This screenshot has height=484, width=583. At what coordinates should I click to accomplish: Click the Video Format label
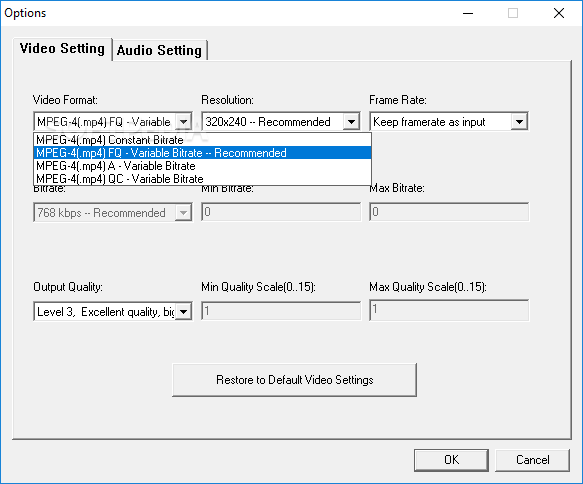point(65,100)
